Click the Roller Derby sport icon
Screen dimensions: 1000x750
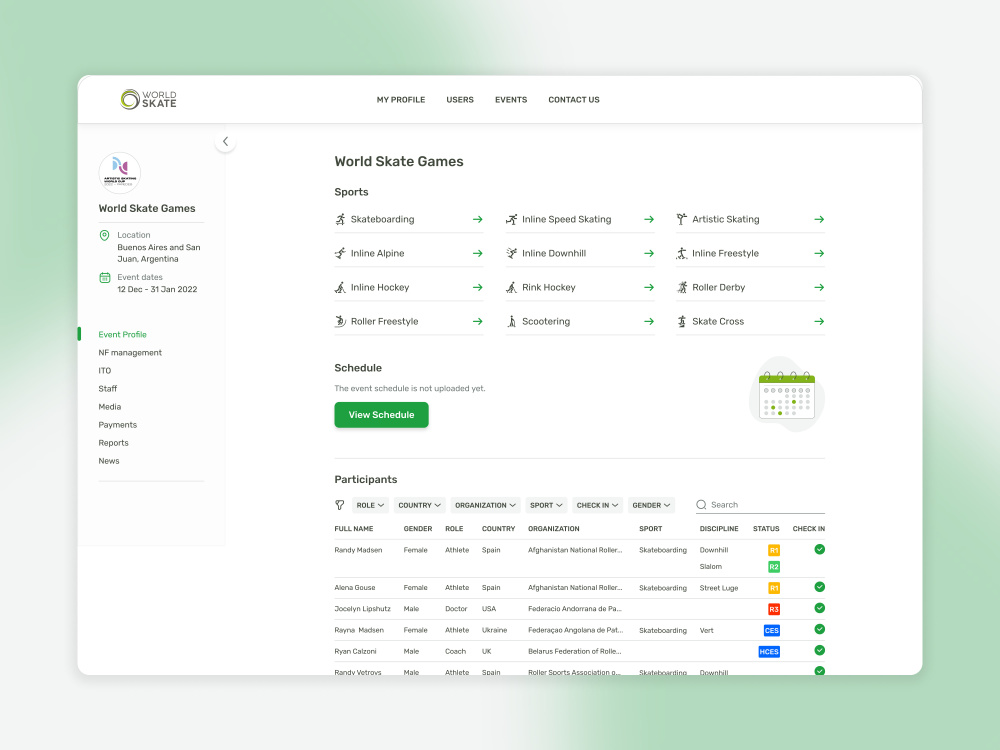682,288
